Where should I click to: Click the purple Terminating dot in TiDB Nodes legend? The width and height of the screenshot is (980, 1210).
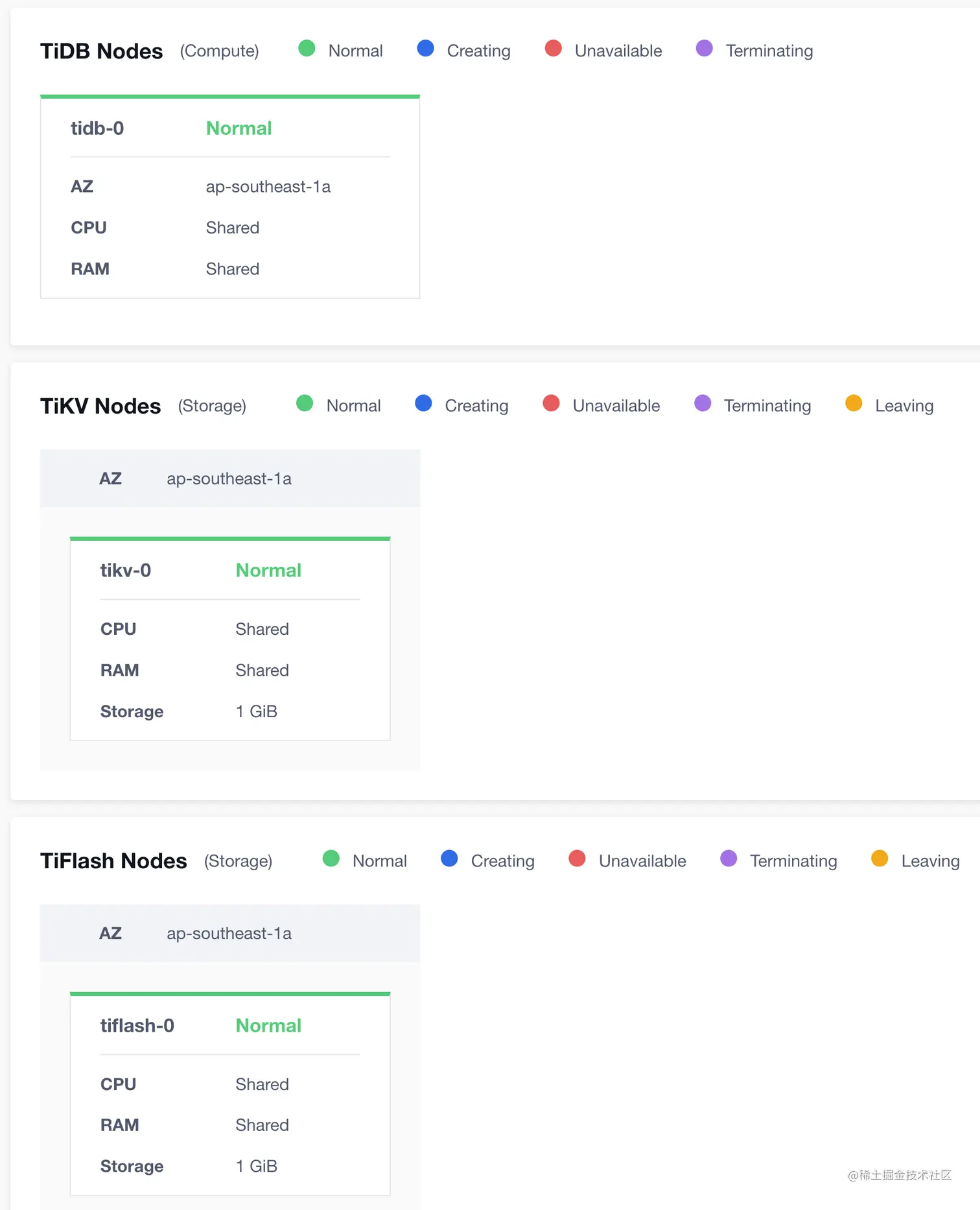click(x=704, y=49)
